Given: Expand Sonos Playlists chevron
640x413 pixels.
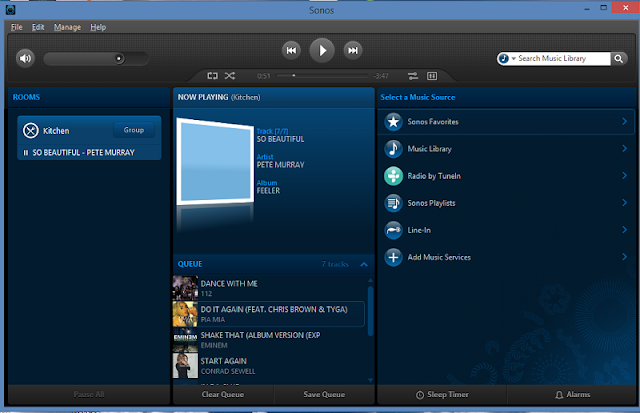Looking at the screenshot, I should click(624, 202).
